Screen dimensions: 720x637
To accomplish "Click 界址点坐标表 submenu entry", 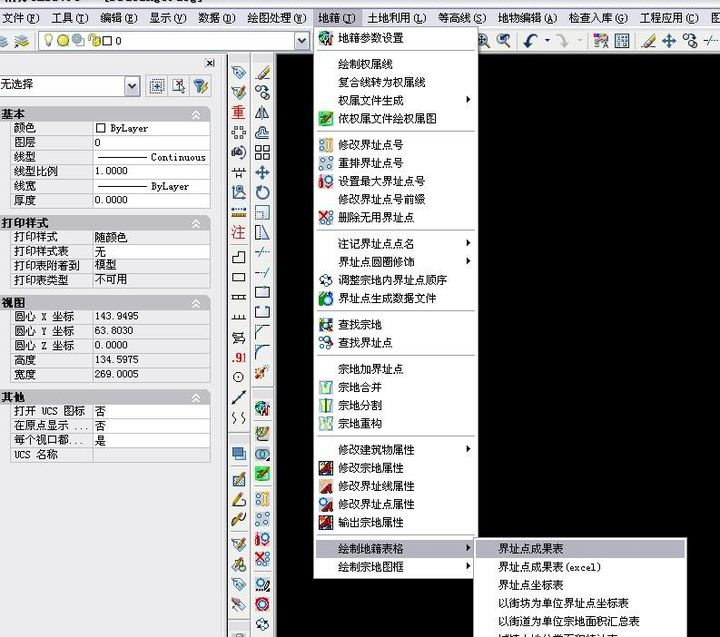I will (x=580, y=585).
